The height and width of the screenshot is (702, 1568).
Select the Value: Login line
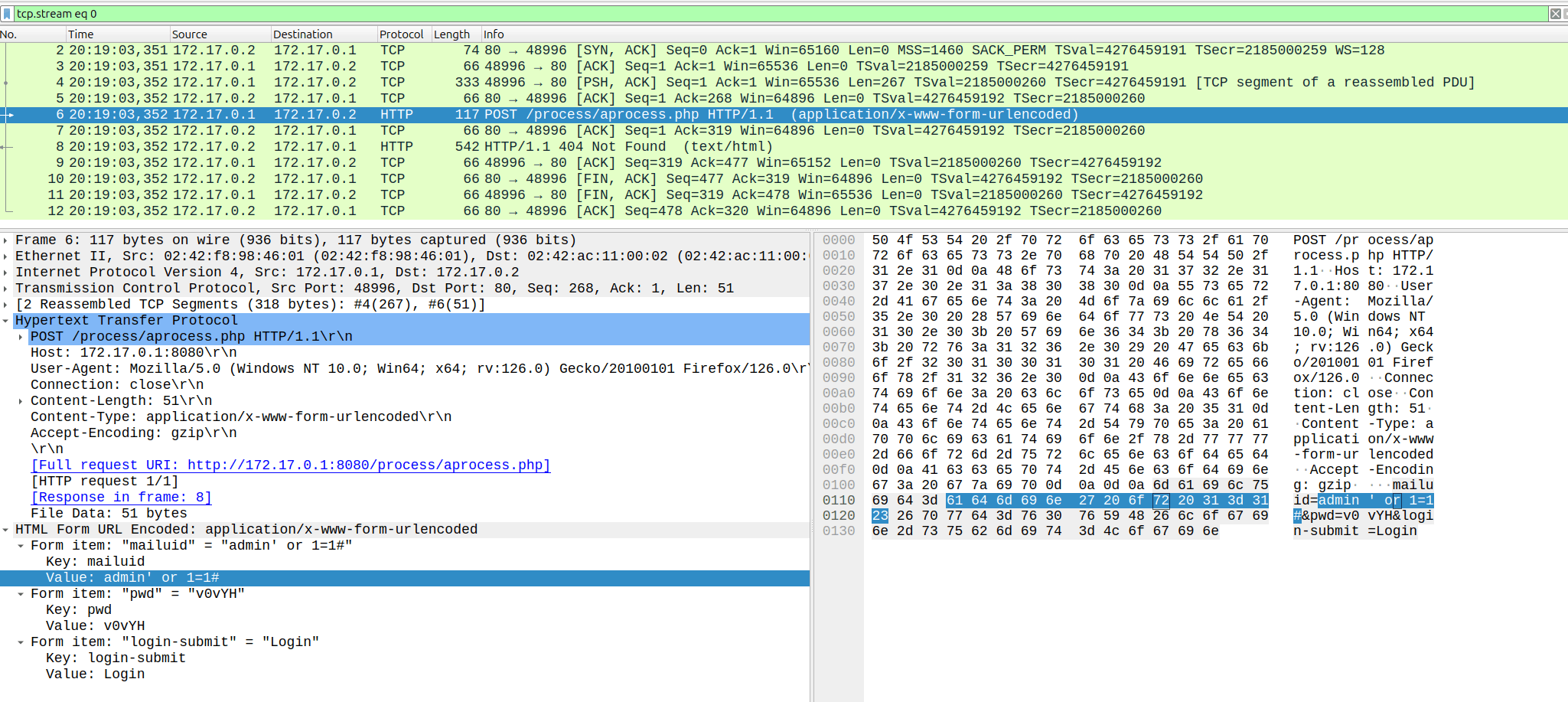tap(405, 674)
